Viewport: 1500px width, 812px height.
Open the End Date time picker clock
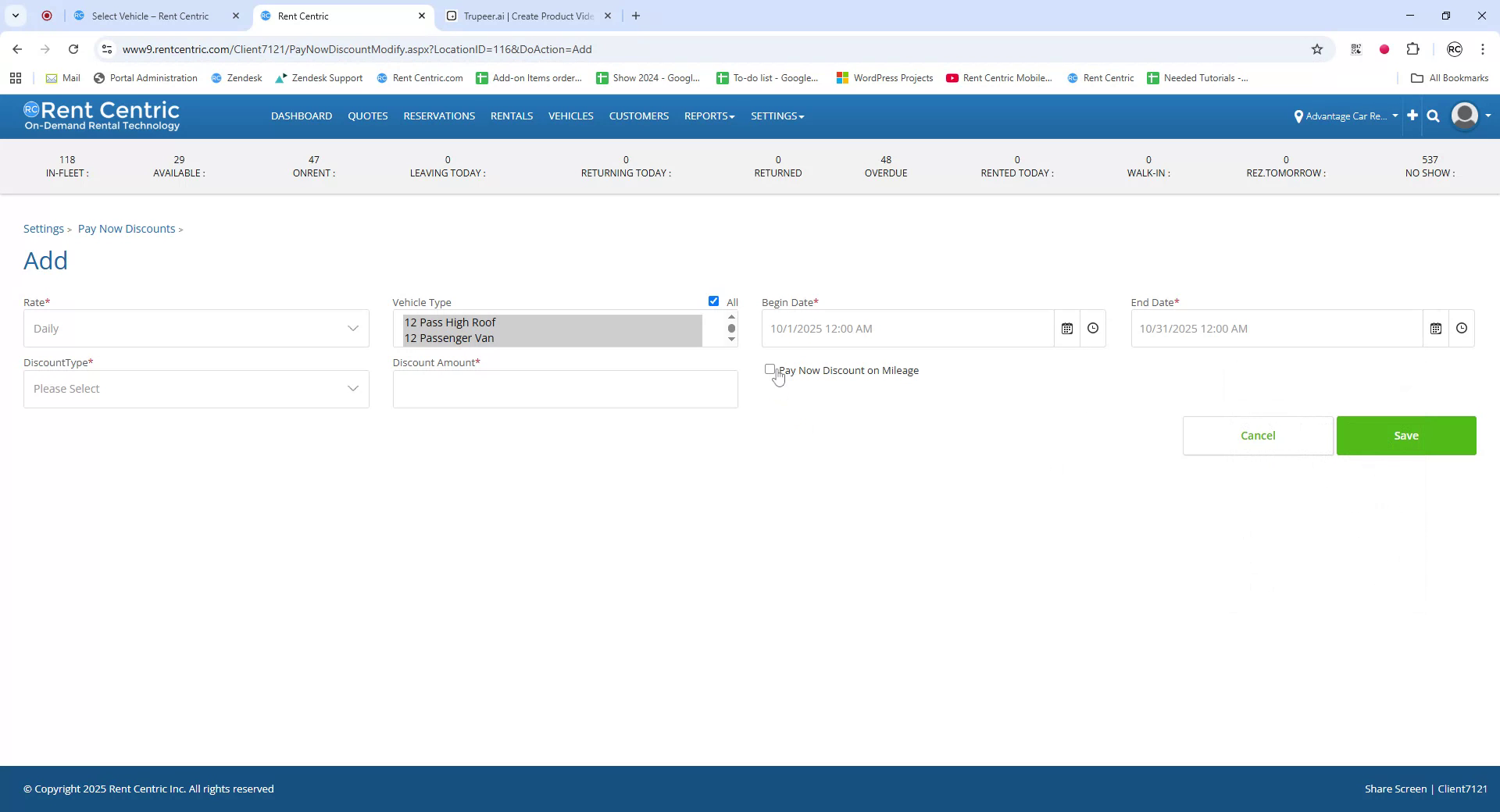(x=1462, y=328)
